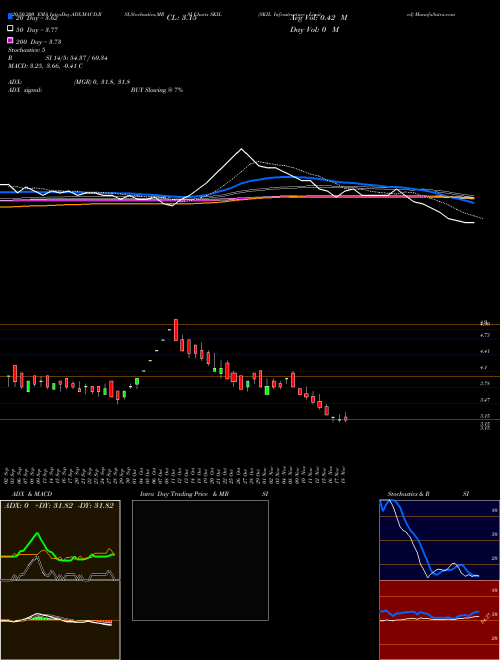Click the 'CL: 3.15' closing price value

click(181, 18)
